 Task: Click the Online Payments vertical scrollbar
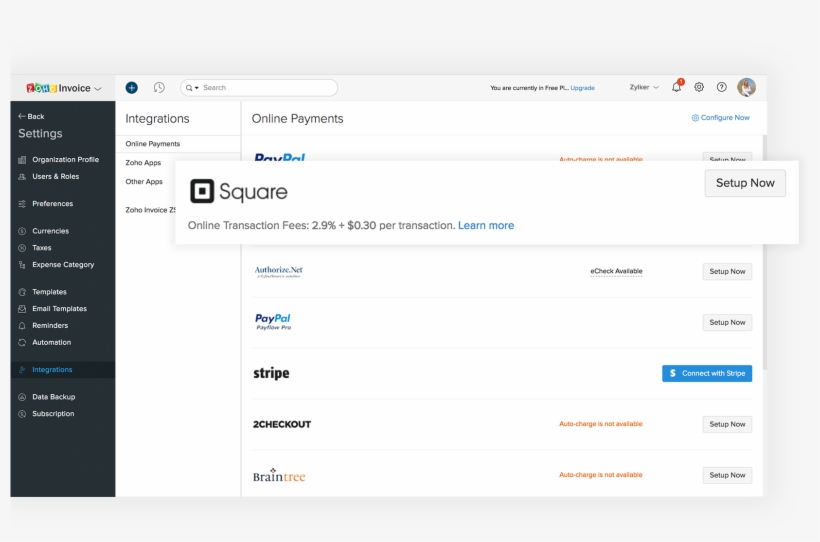(x=765, y=253)
